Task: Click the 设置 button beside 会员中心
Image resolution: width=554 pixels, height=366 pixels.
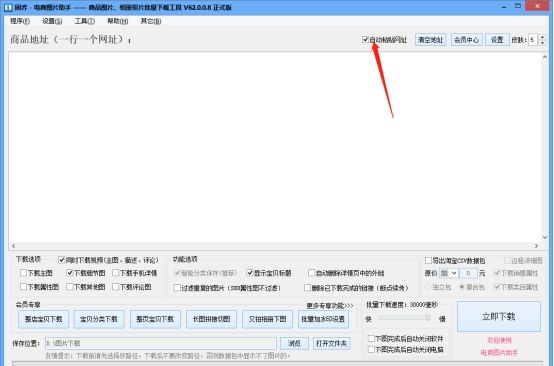Action: click(497, 40)
